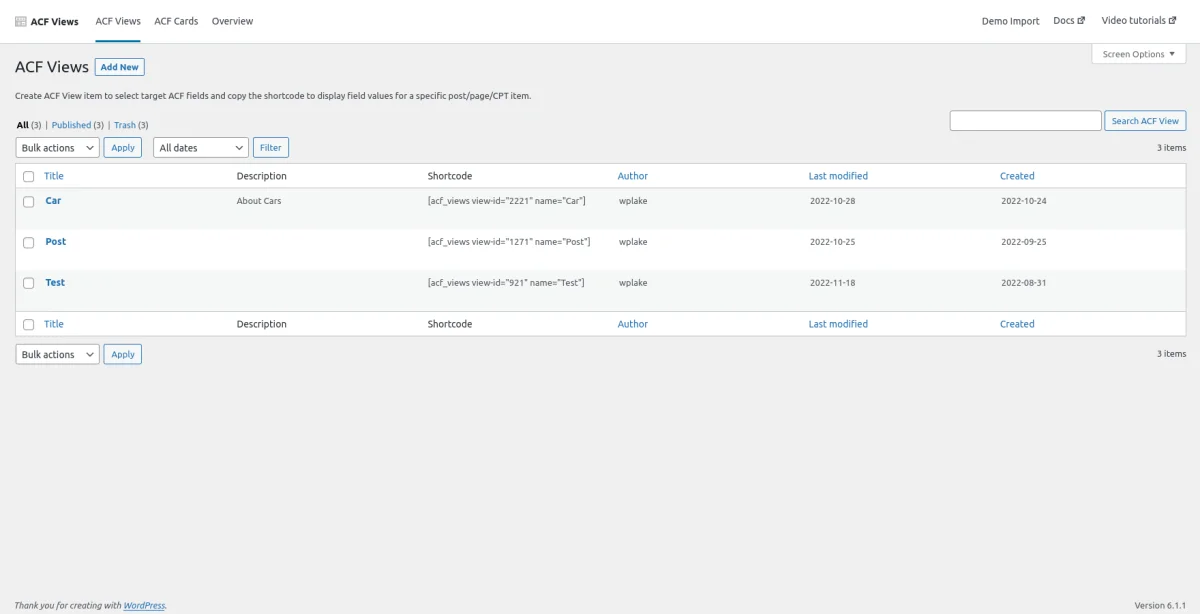Sort by Created in table header
This screenshot has width=1200, height=614.
pos(1017,176)
